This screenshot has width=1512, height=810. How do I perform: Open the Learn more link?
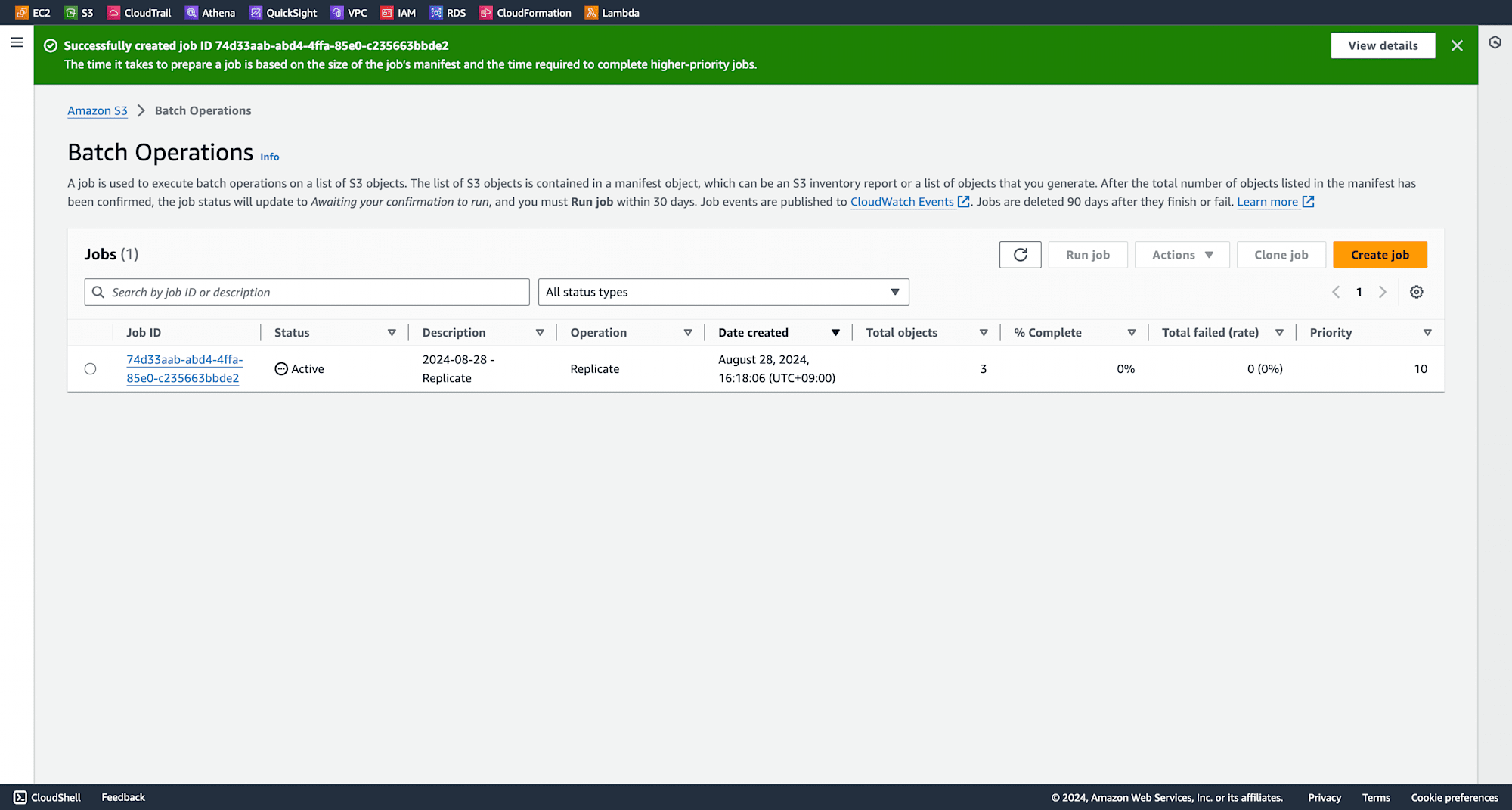pyautogui.click(x=1275, y=202)
